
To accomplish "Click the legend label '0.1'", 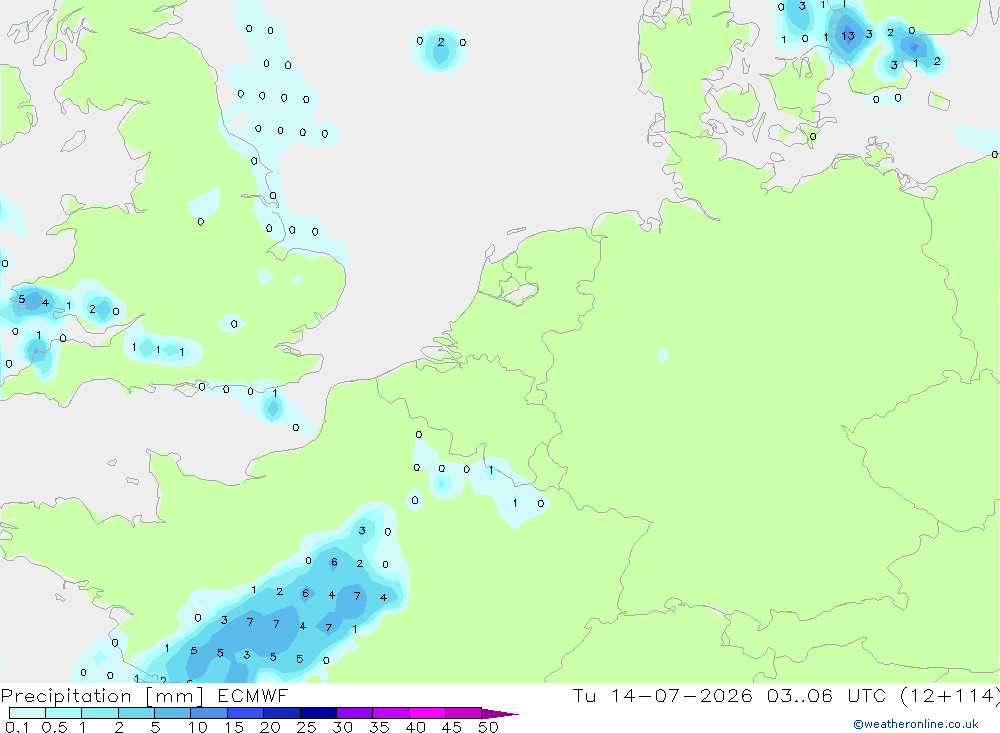I will point(17,727).
